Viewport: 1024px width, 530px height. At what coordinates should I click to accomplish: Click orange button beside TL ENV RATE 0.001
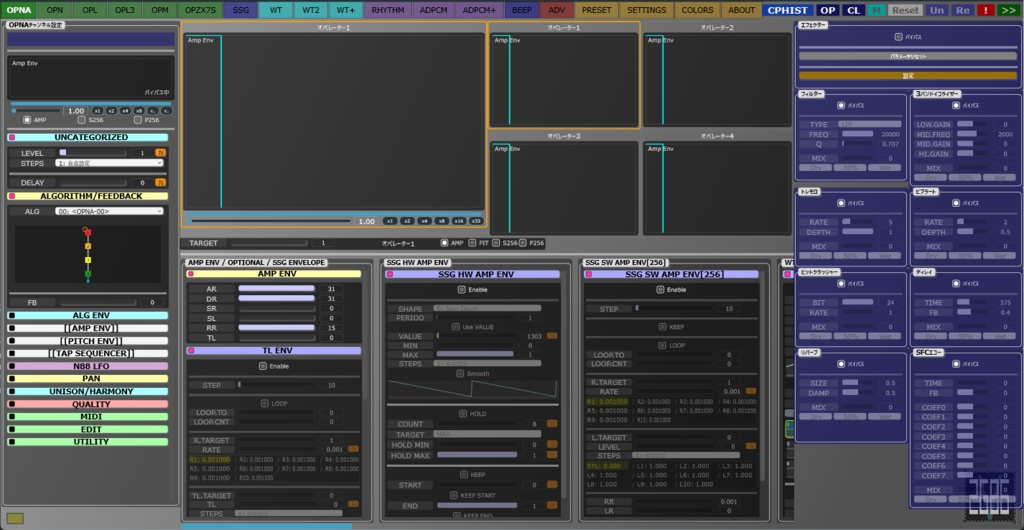click(353, 449)
